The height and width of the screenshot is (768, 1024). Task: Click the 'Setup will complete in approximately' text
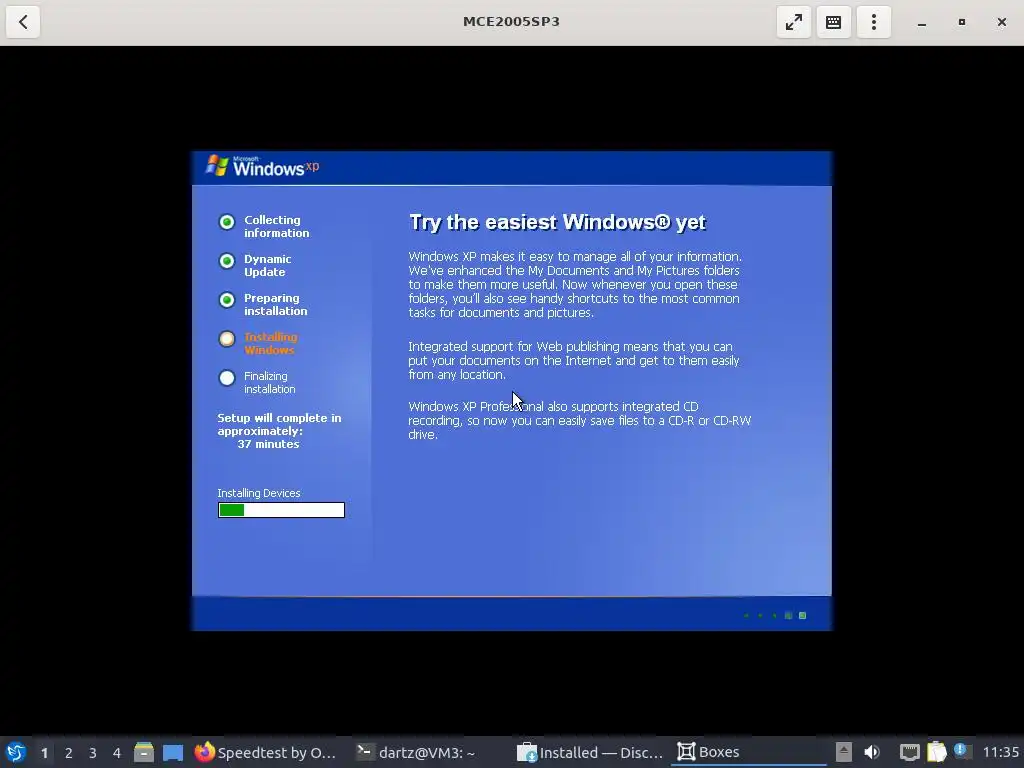tap(280, 424)
